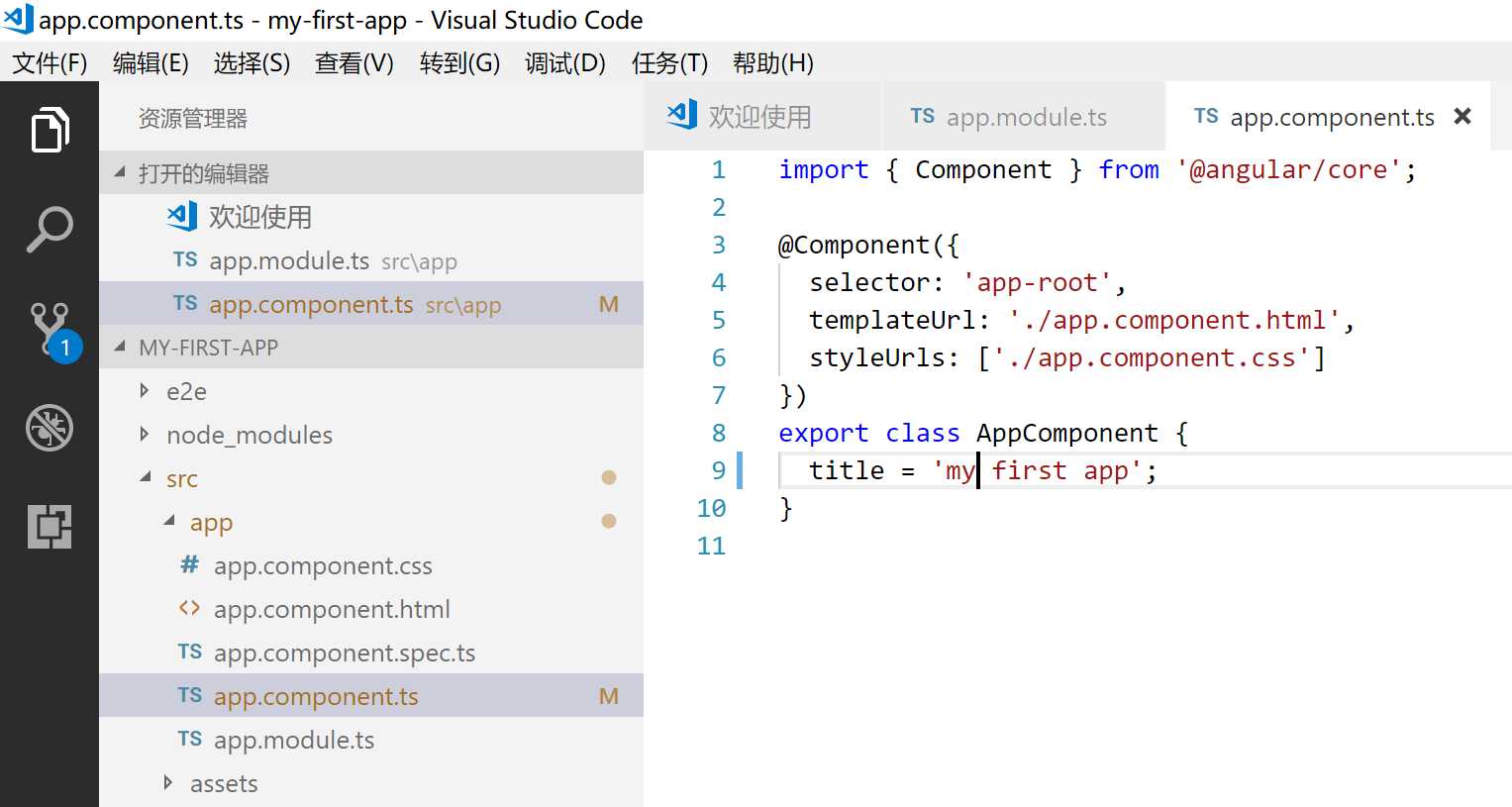Click the 资源管理器 panel title

(x=193, y=118)
